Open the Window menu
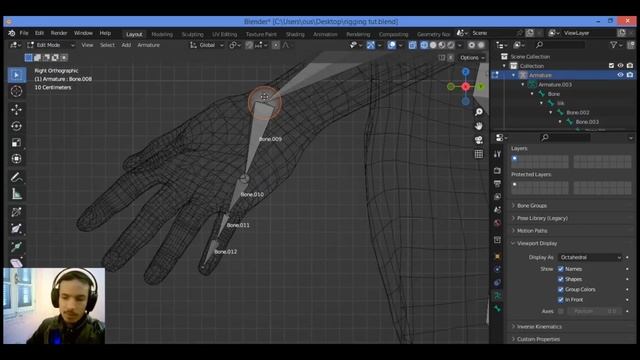Screen dimensions: 640x360 pos(83,33)
